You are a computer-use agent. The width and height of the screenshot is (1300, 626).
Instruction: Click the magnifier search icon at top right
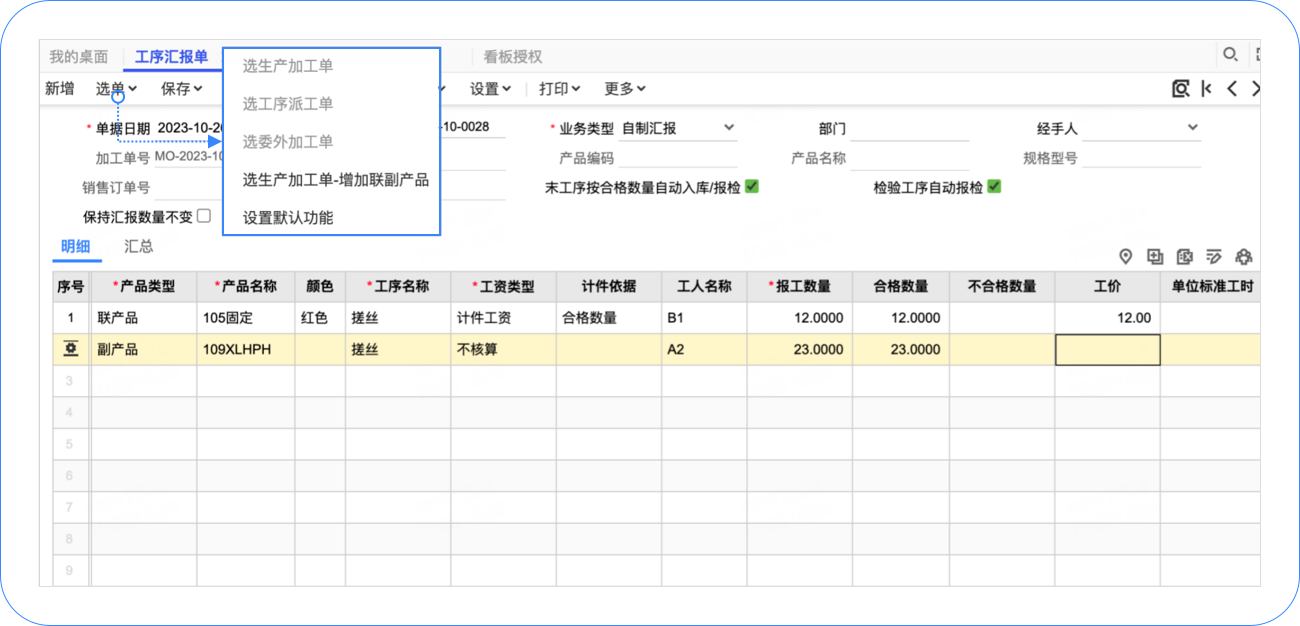click(x=1229, y=55)
